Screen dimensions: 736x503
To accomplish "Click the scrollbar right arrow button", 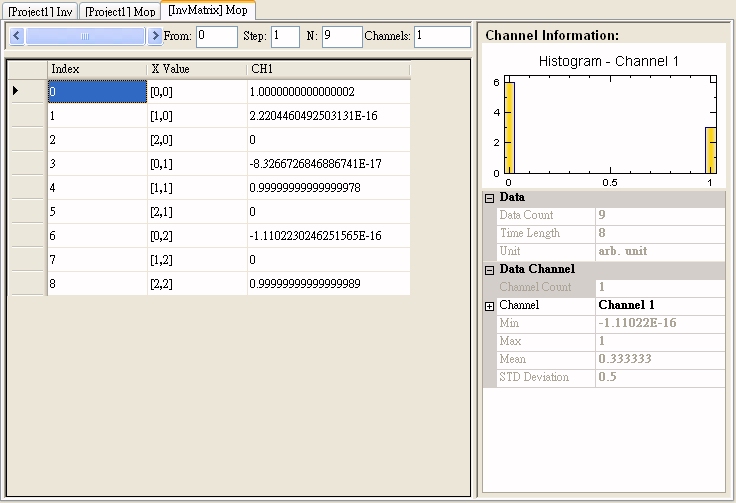I will point(155,36).
